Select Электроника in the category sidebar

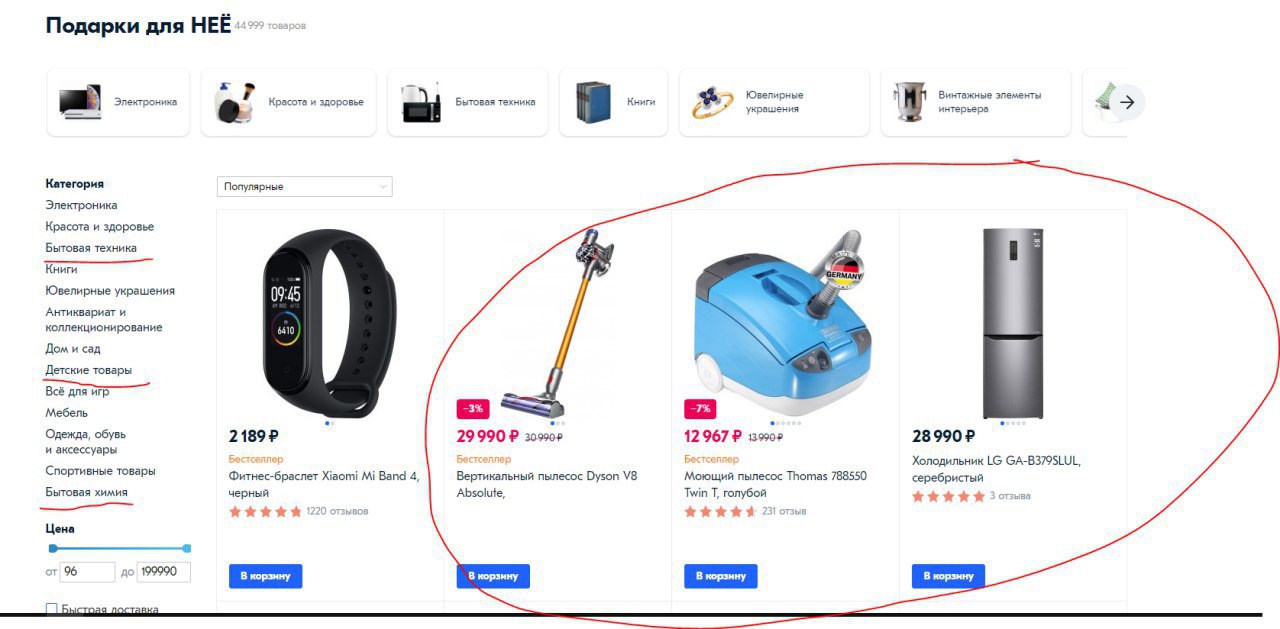(x=81, y=205)
